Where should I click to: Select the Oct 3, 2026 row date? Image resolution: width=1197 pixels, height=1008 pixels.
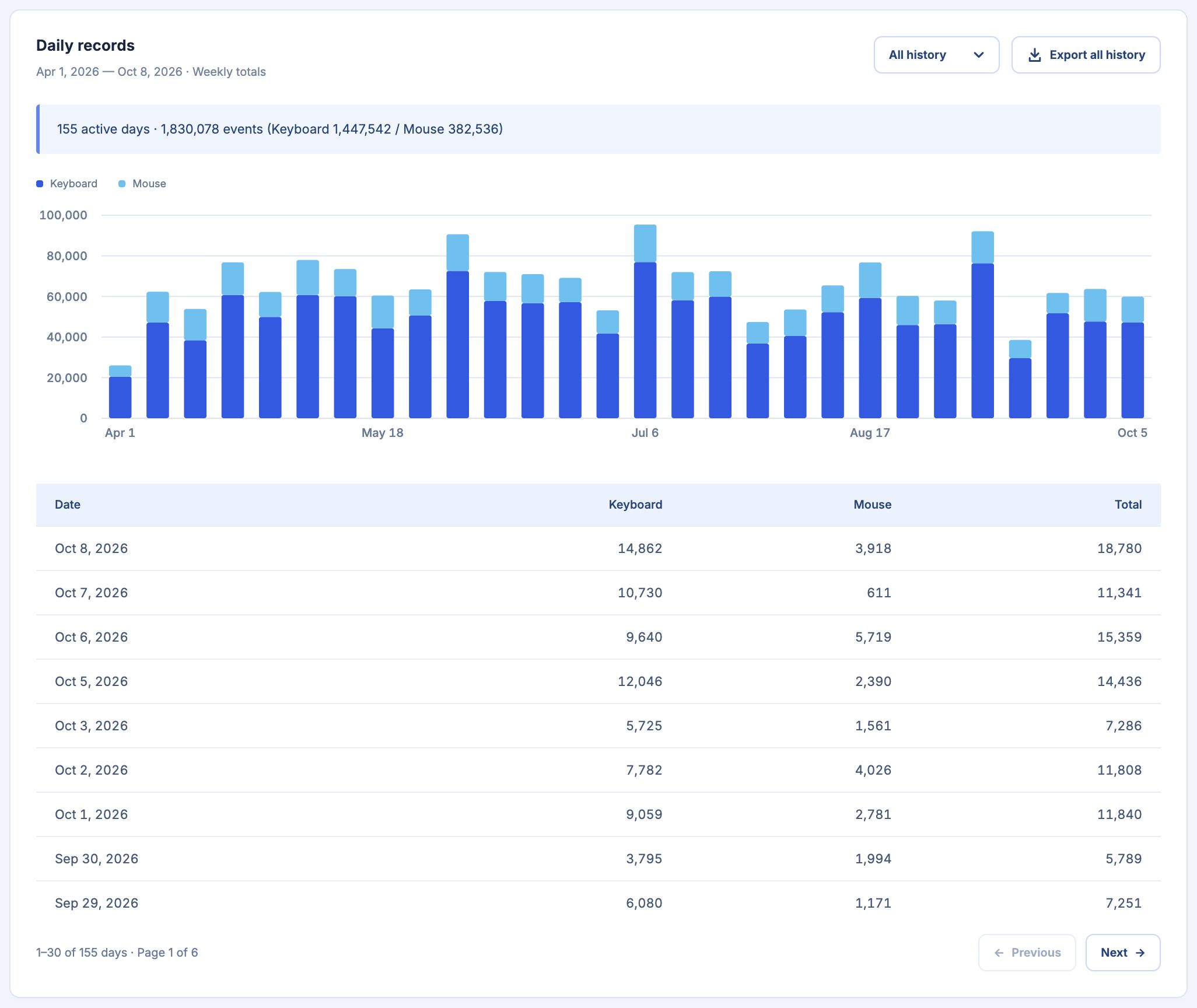coord(92,726)
